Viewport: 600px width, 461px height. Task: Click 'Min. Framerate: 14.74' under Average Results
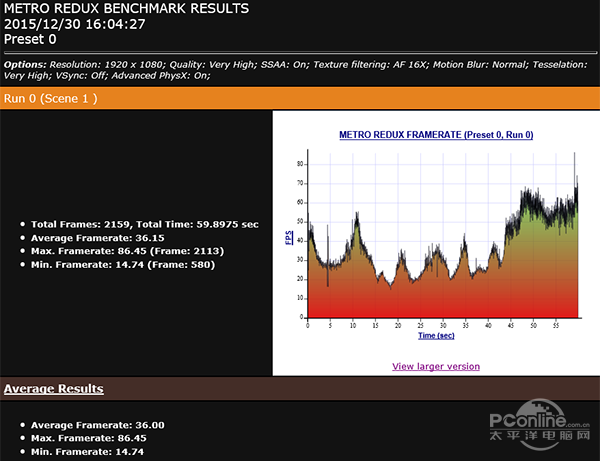click(x=87, y=452)
